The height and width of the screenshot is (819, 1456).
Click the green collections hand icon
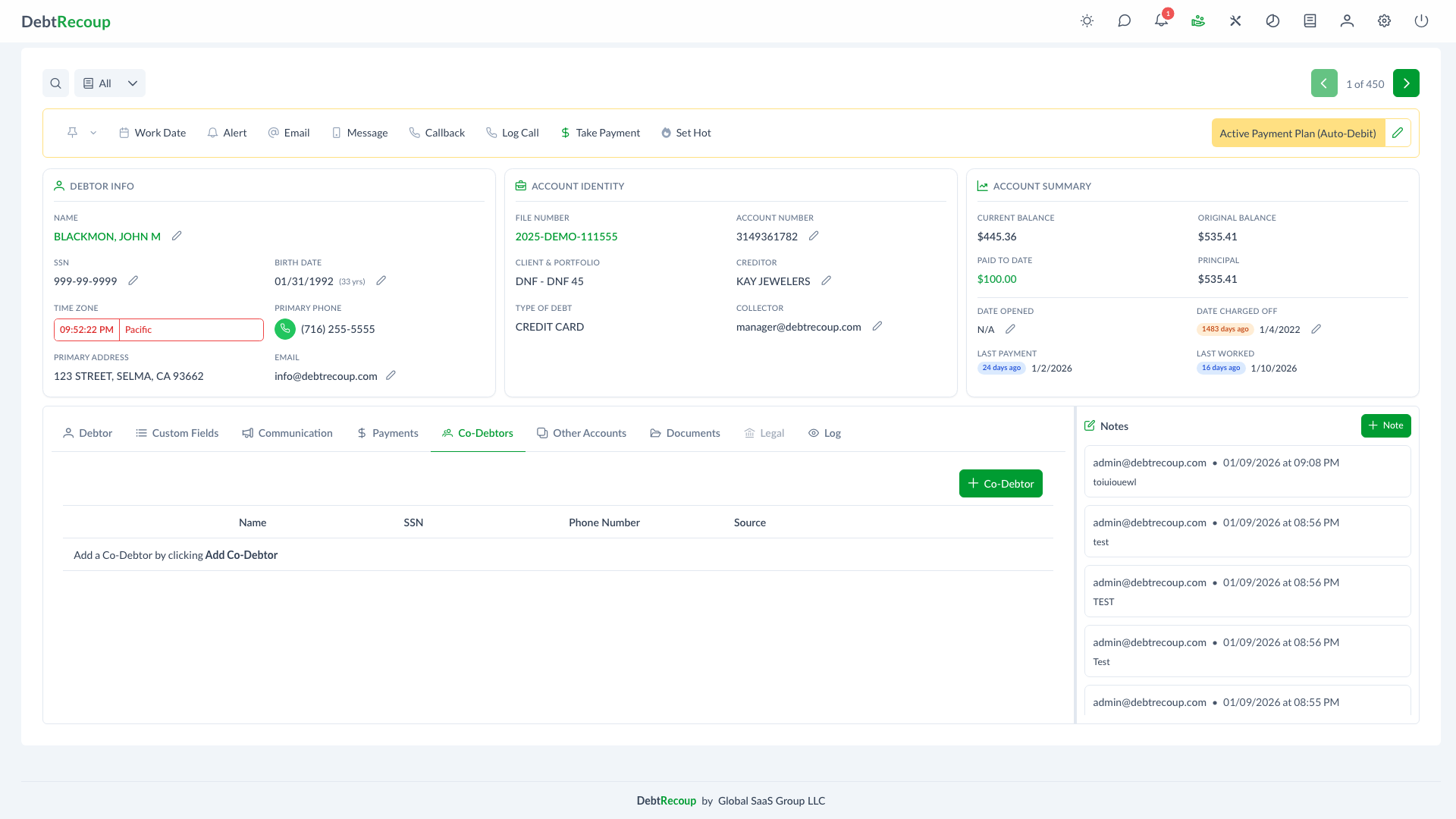click(x=1198, y=21)
